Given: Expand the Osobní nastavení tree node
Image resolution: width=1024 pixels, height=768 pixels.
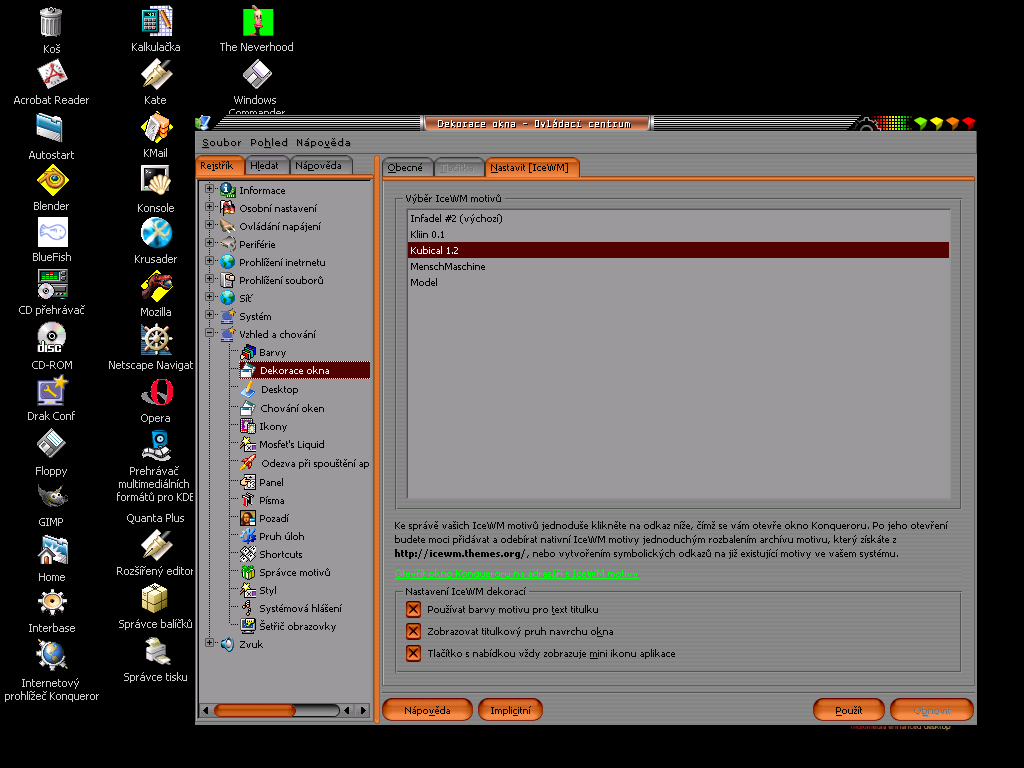Looking at the screenshot, I should pos(210,206).
